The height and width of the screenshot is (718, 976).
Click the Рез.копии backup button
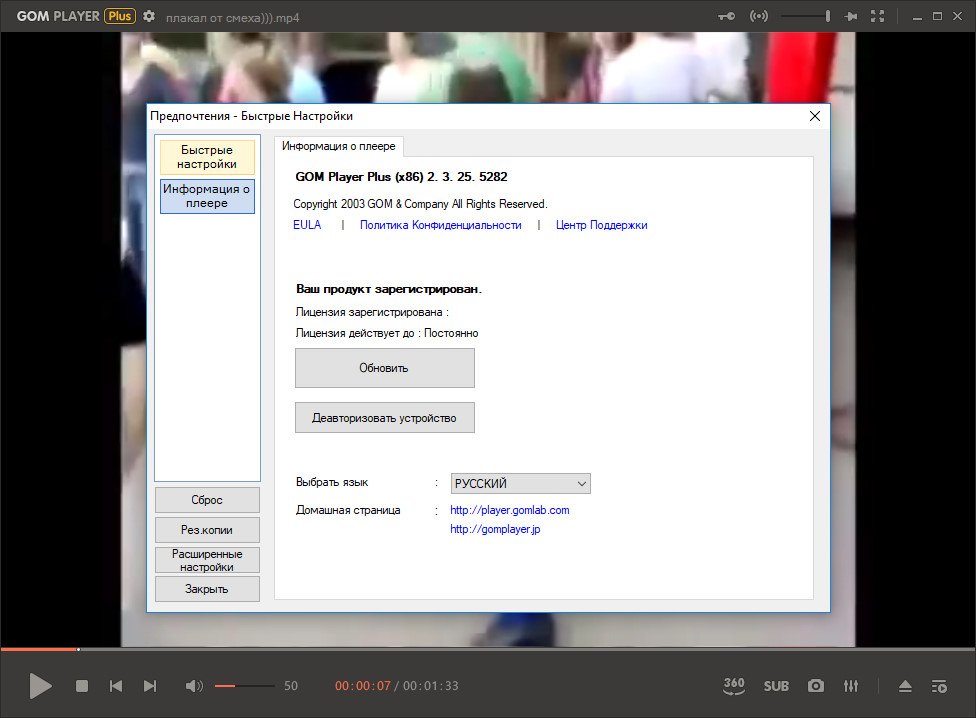pos(207,529)
